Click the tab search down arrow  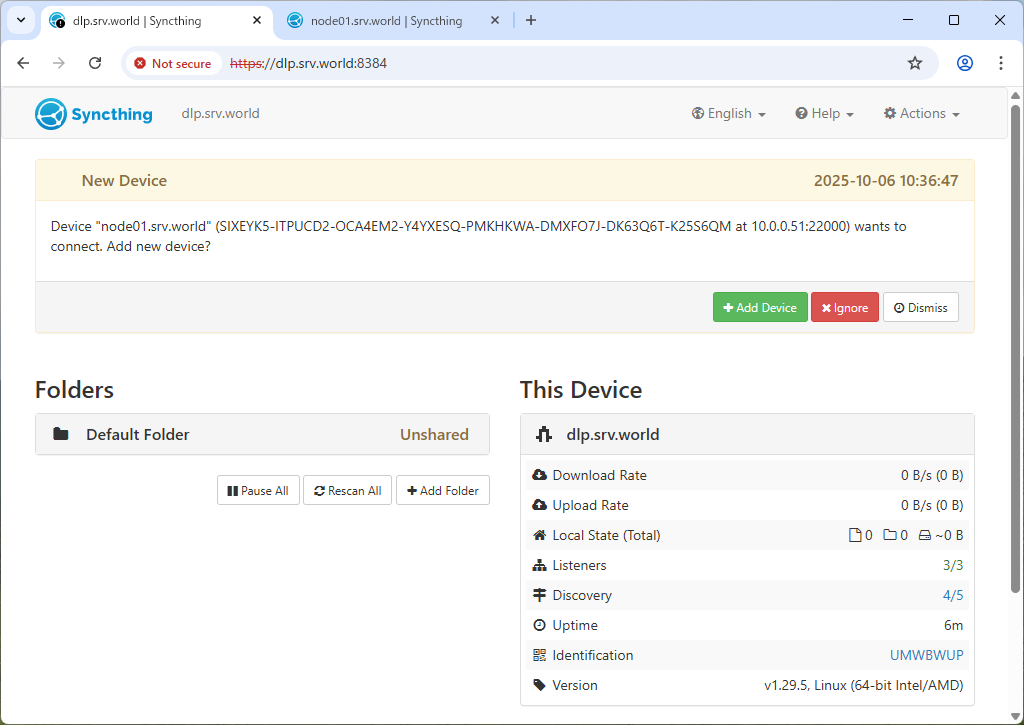(x=20, y=20)
